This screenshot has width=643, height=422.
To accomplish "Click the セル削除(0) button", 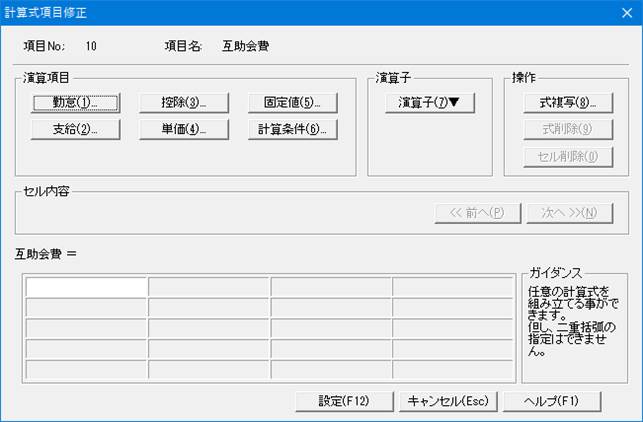I will click(568, 157).
